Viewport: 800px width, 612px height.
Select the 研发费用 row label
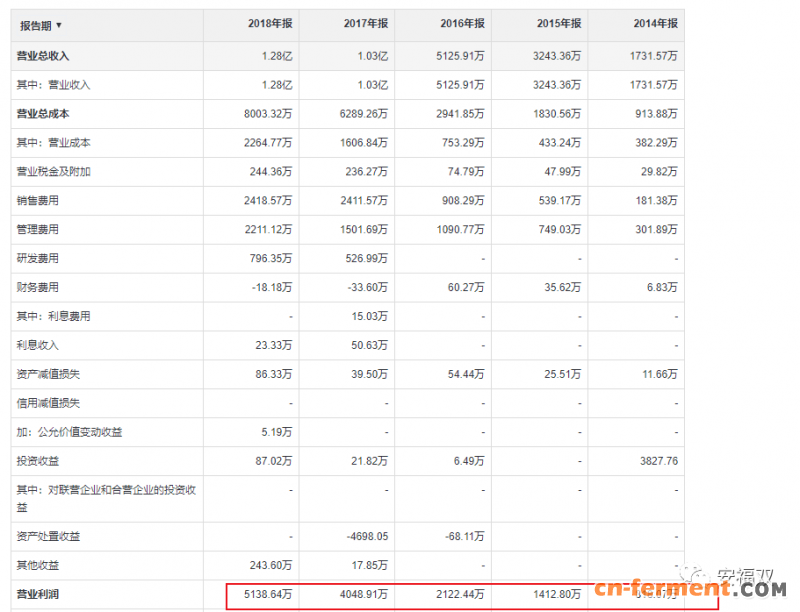[x=38, y=258]
